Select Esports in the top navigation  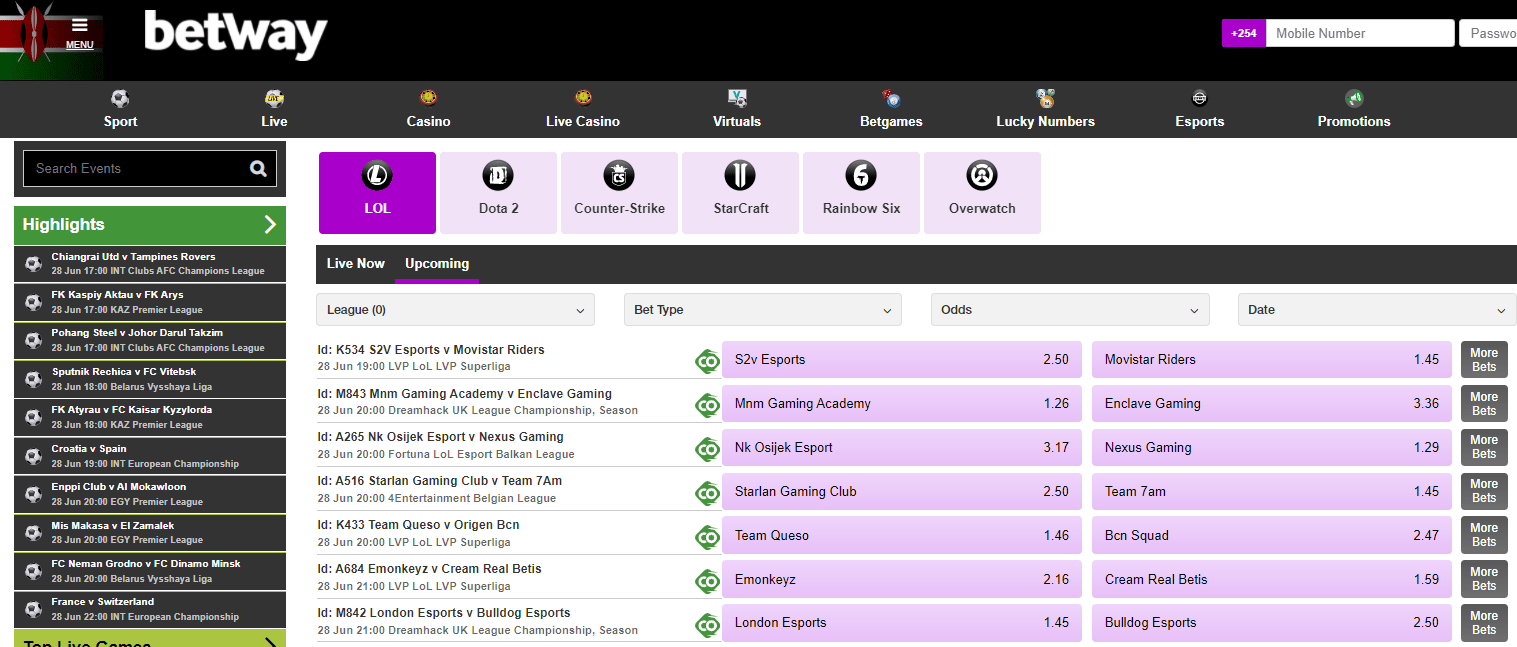click(x=1199, y=109)
